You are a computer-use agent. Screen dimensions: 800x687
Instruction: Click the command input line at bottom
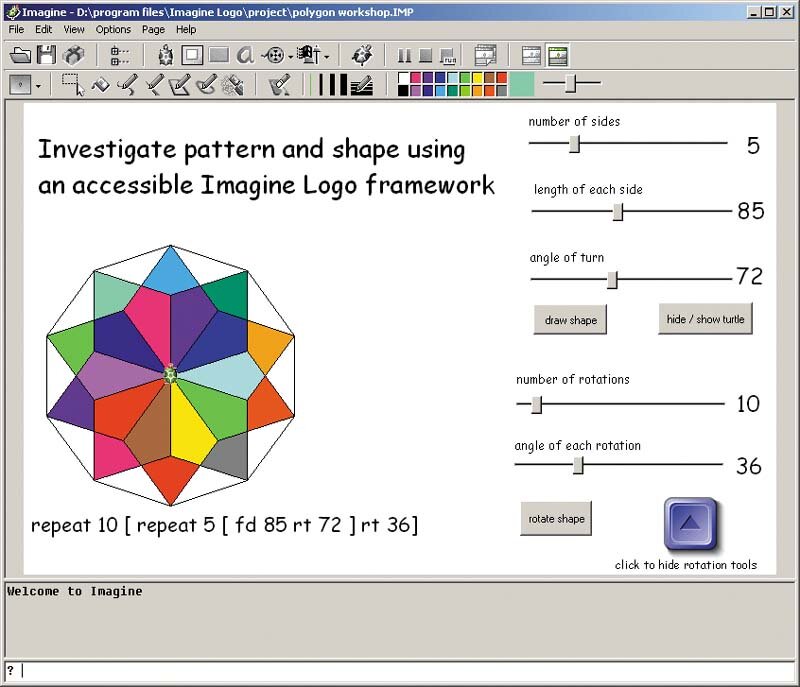400,671
